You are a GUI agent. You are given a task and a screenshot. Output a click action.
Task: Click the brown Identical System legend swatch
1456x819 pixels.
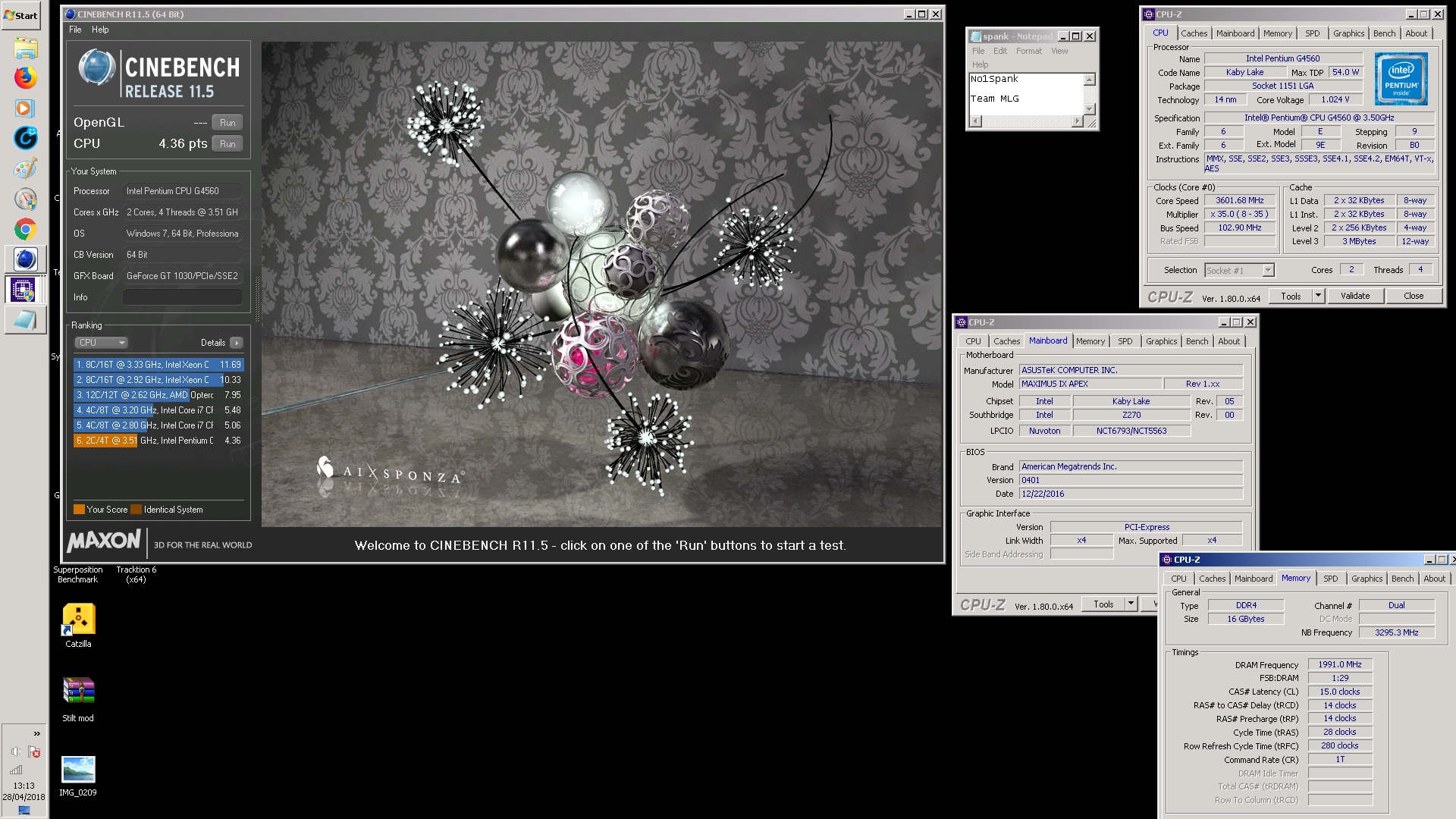click(x=136, y=510)
